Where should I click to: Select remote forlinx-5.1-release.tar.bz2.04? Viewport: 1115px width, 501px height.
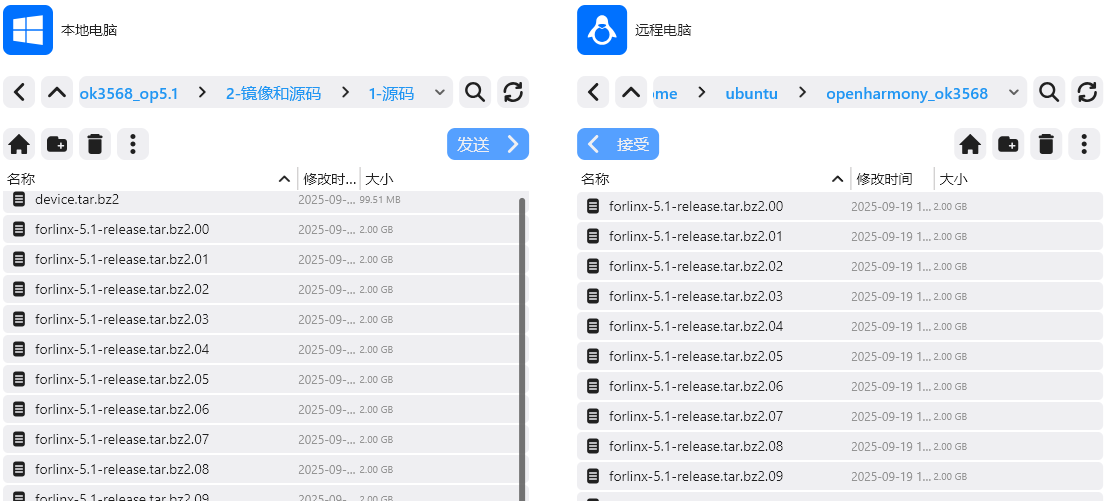[840, 326]
